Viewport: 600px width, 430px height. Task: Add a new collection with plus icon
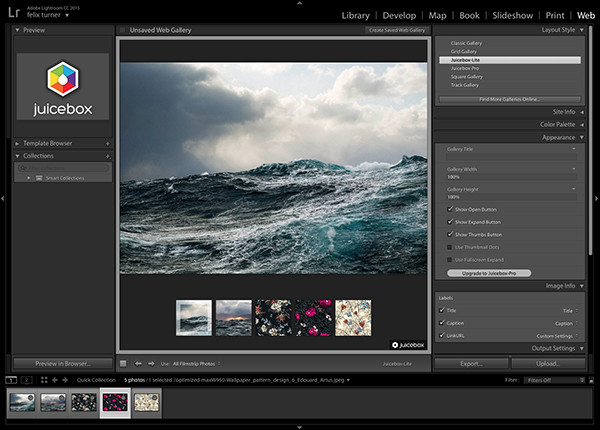point(108,156)
